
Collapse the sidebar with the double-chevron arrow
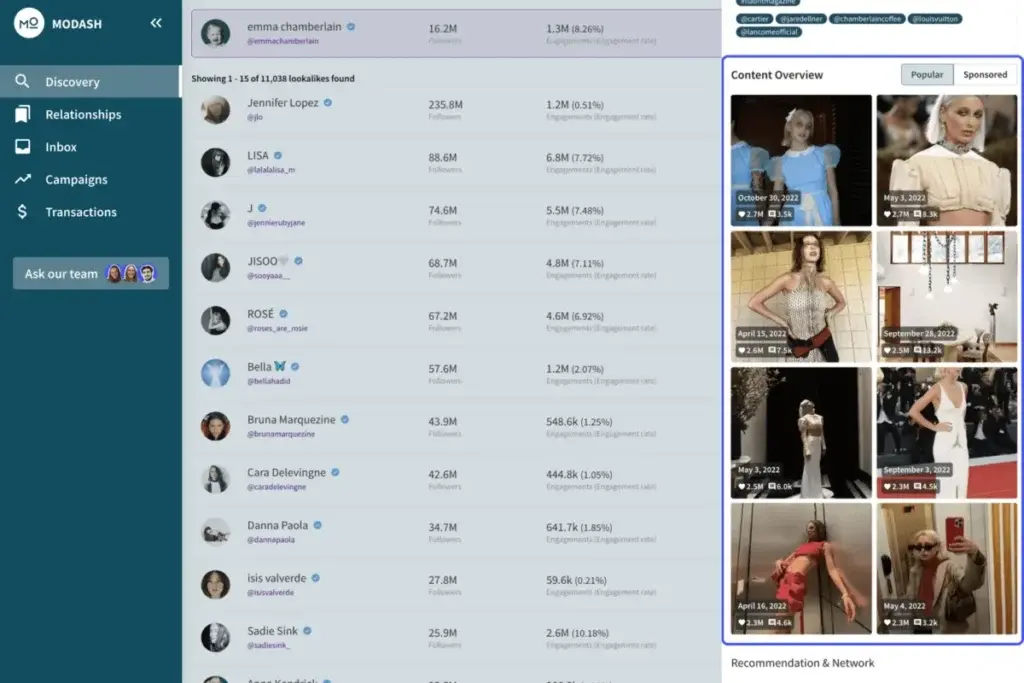click(156, 22)
